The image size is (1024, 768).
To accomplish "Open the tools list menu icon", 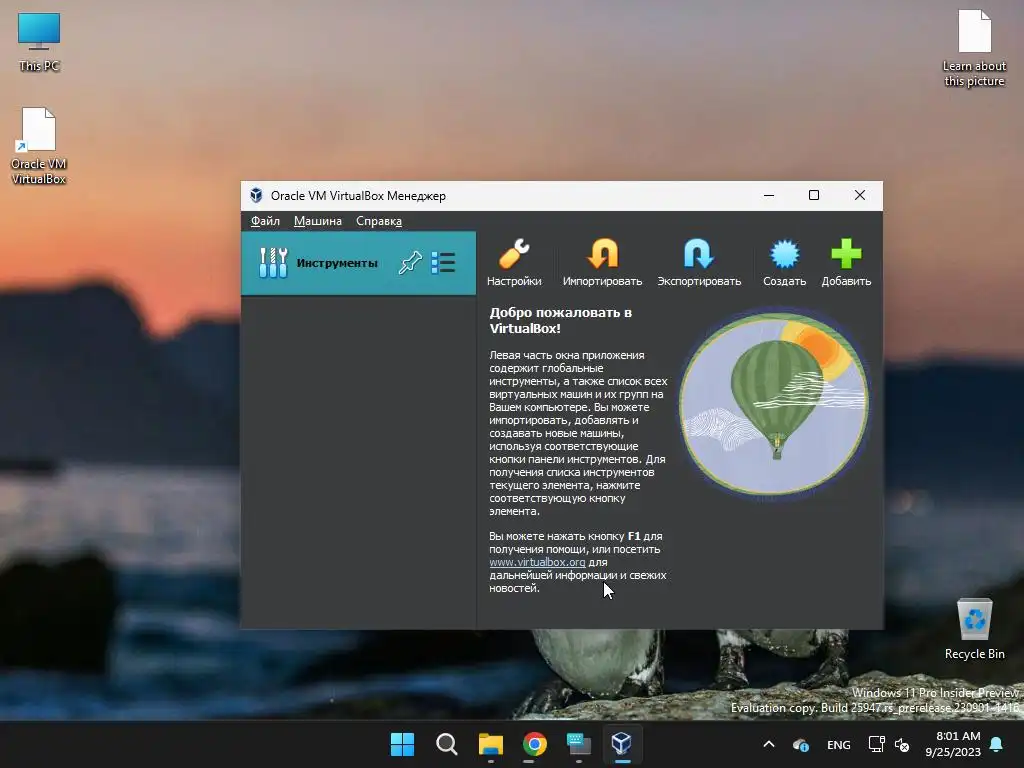I will (443, 263).
